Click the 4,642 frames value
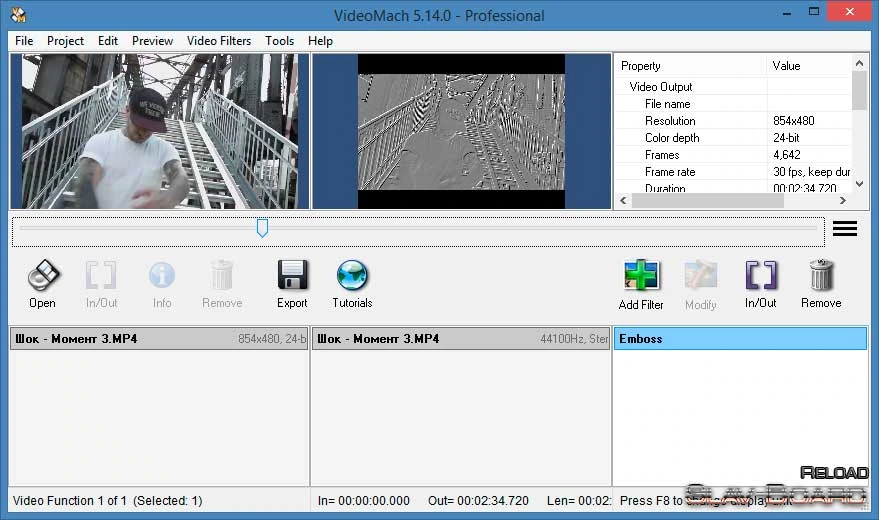The image size is (879, 520). click(x=787, y=155)
